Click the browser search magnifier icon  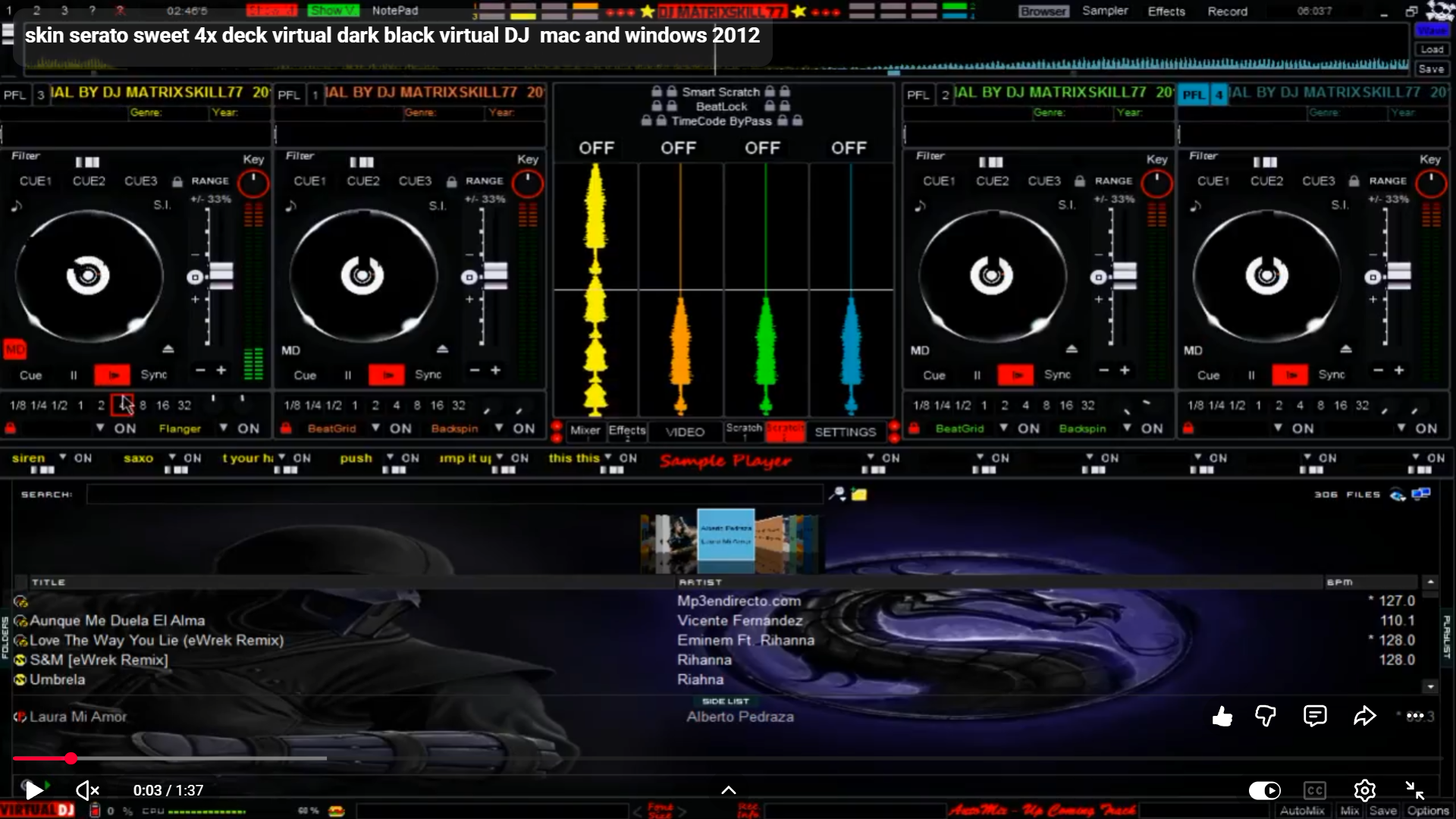[837, 494]
